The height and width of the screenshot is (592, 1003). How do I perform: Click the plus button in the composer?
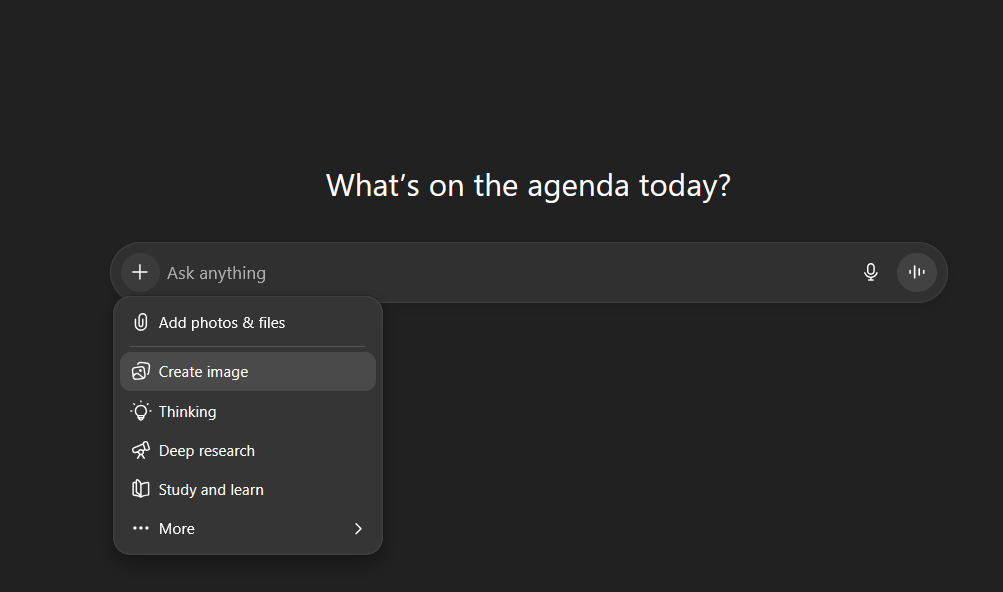click(140, 272)
